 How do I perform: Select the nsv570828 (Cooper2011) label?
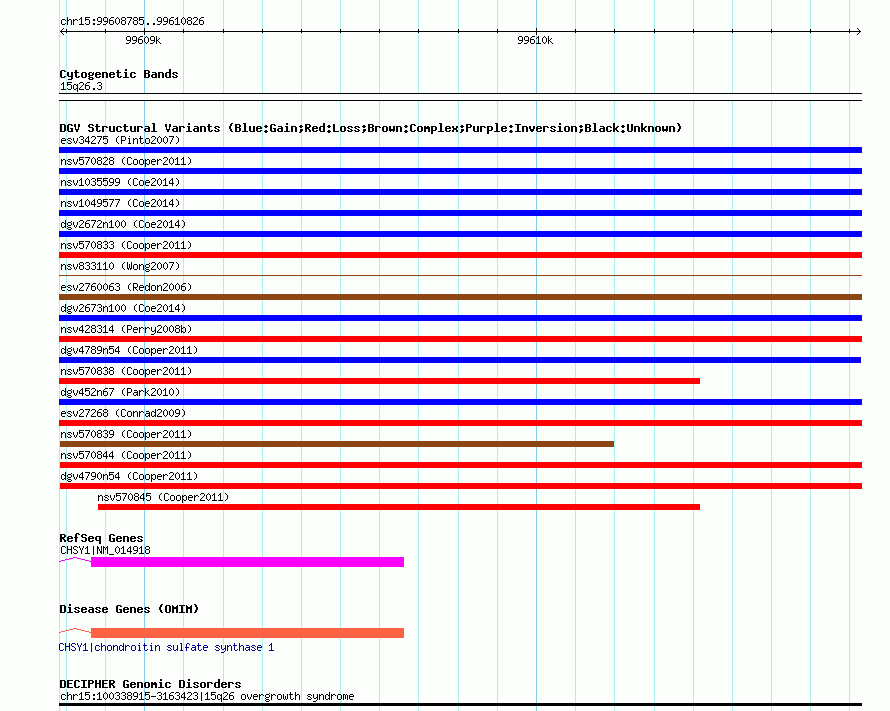tap(126, 161)
